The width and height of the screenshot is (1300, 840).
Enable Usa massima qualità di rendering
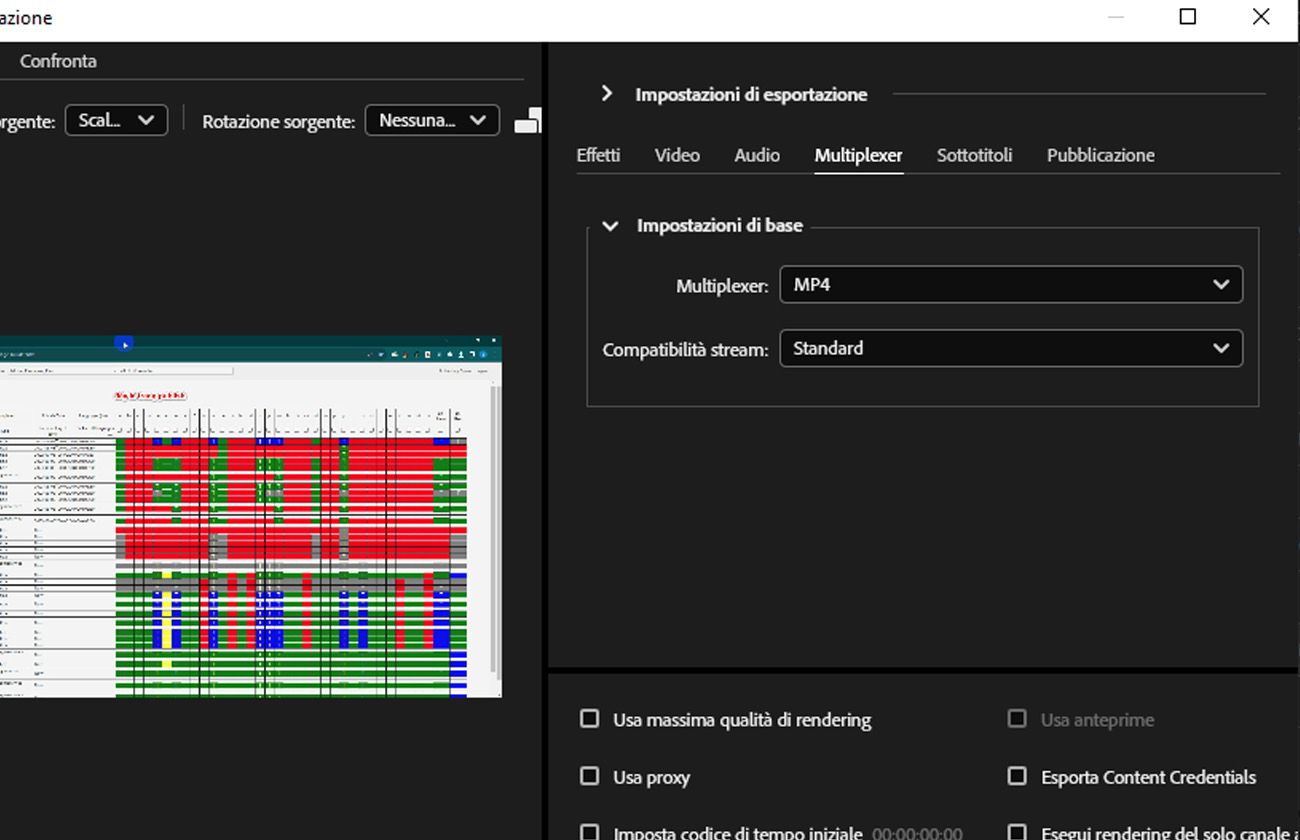click(590, 719)
